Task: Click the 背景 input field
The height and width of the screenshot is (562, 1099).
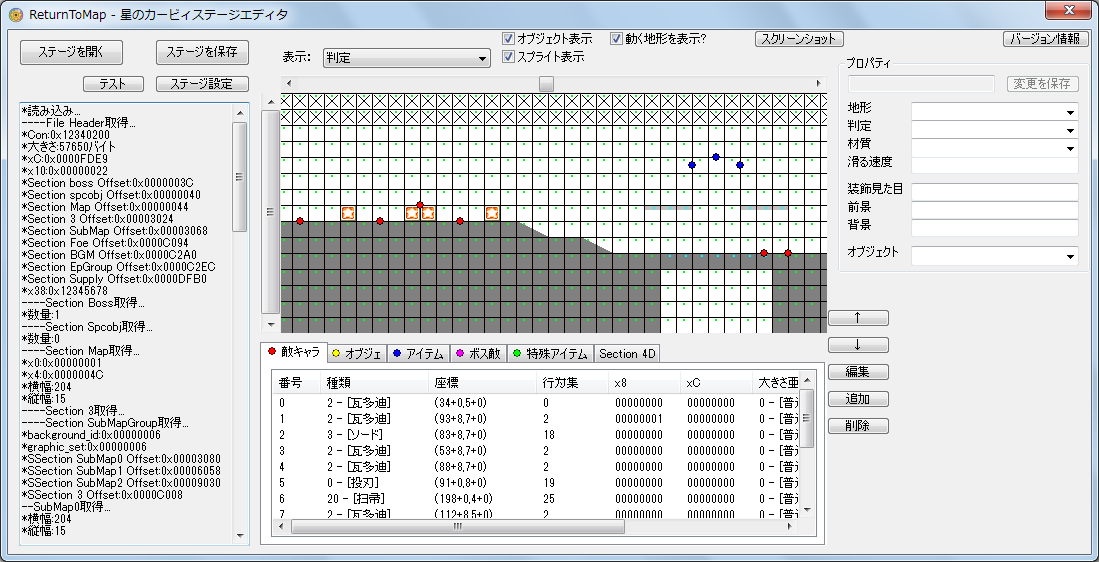Action: coord(995,228)
